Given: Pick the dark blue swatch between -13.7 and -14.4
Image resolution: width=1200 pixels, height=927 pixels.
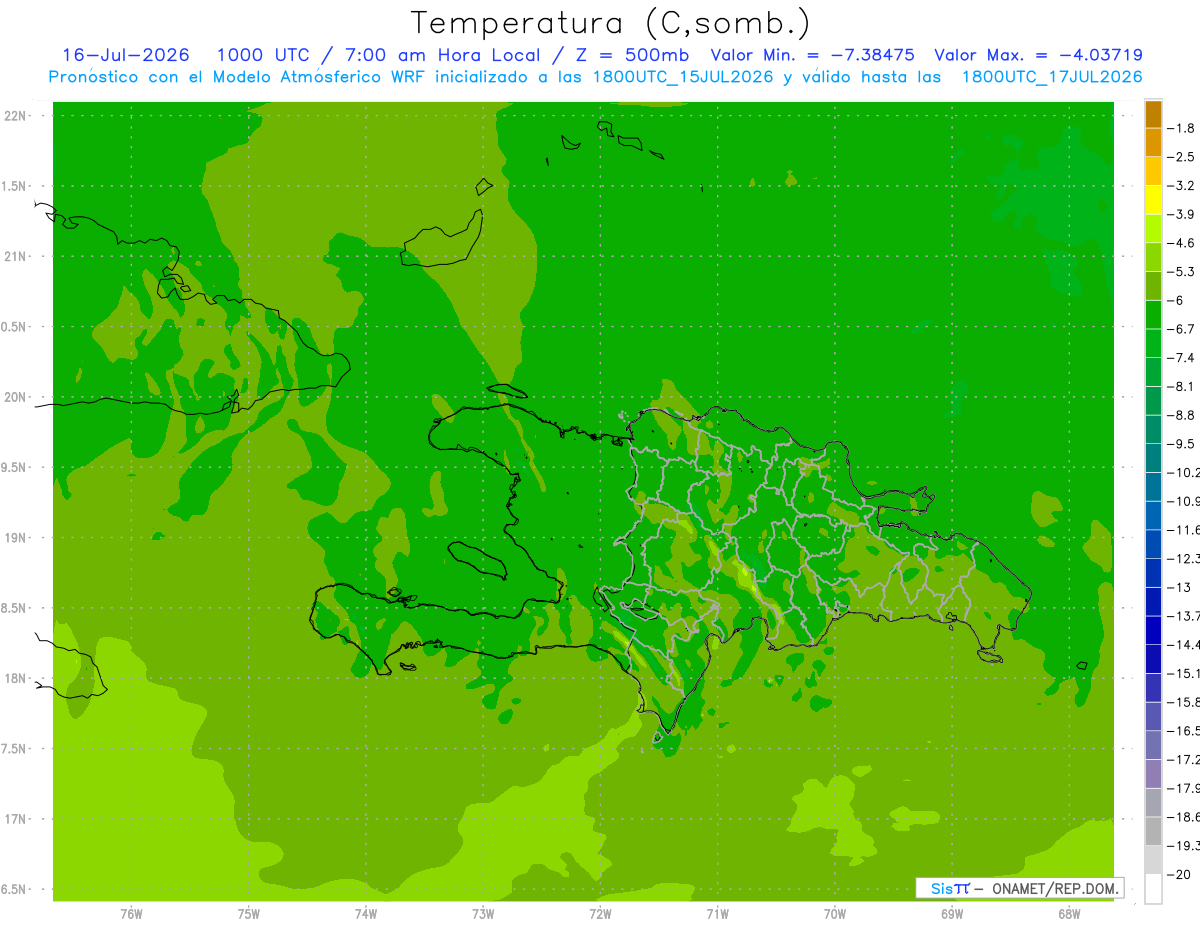Looking at the screenshot, I should 1153,630.
